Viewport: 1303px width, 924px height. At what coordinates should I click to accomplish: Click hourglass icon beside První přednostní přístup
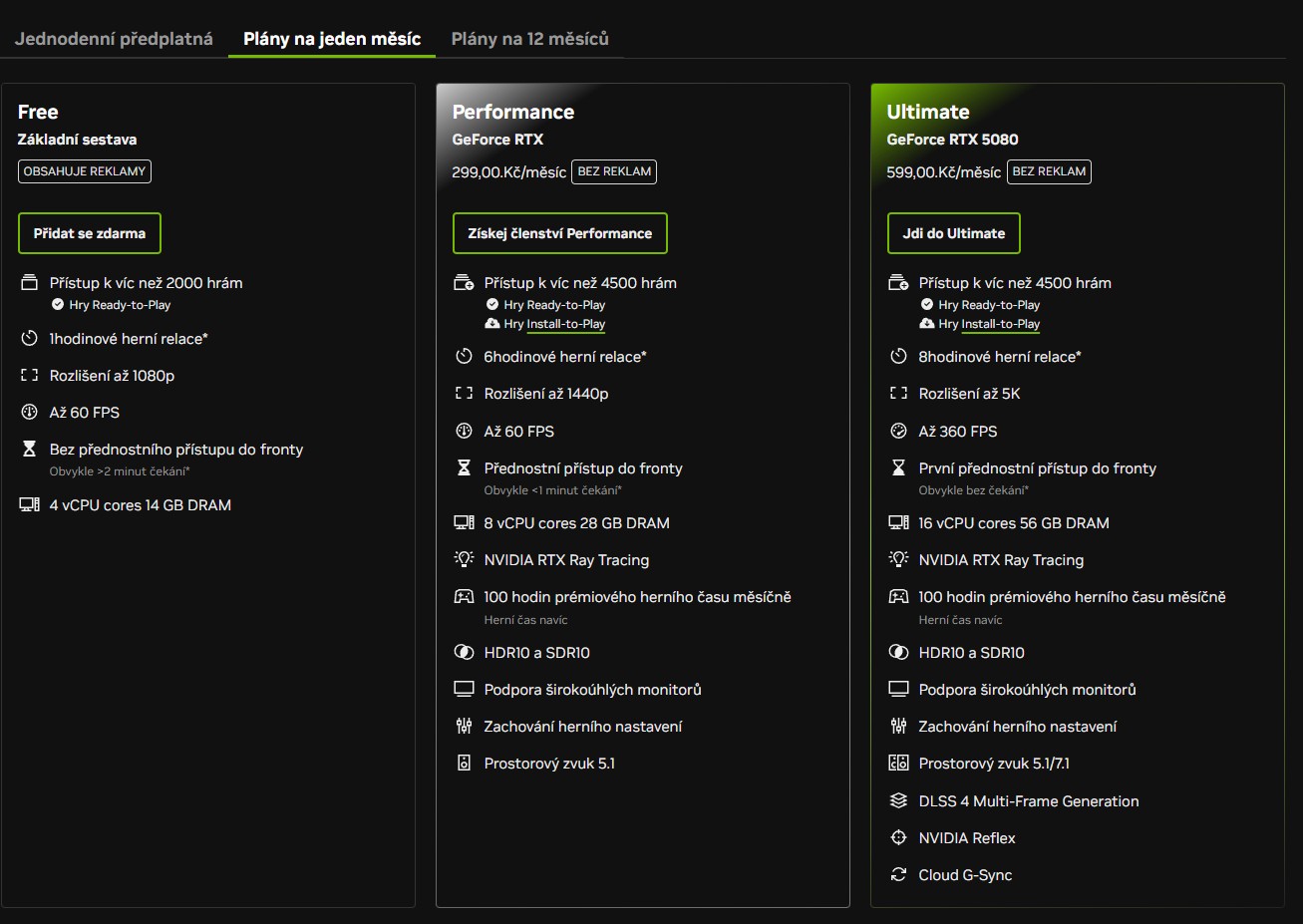(898, 468)
